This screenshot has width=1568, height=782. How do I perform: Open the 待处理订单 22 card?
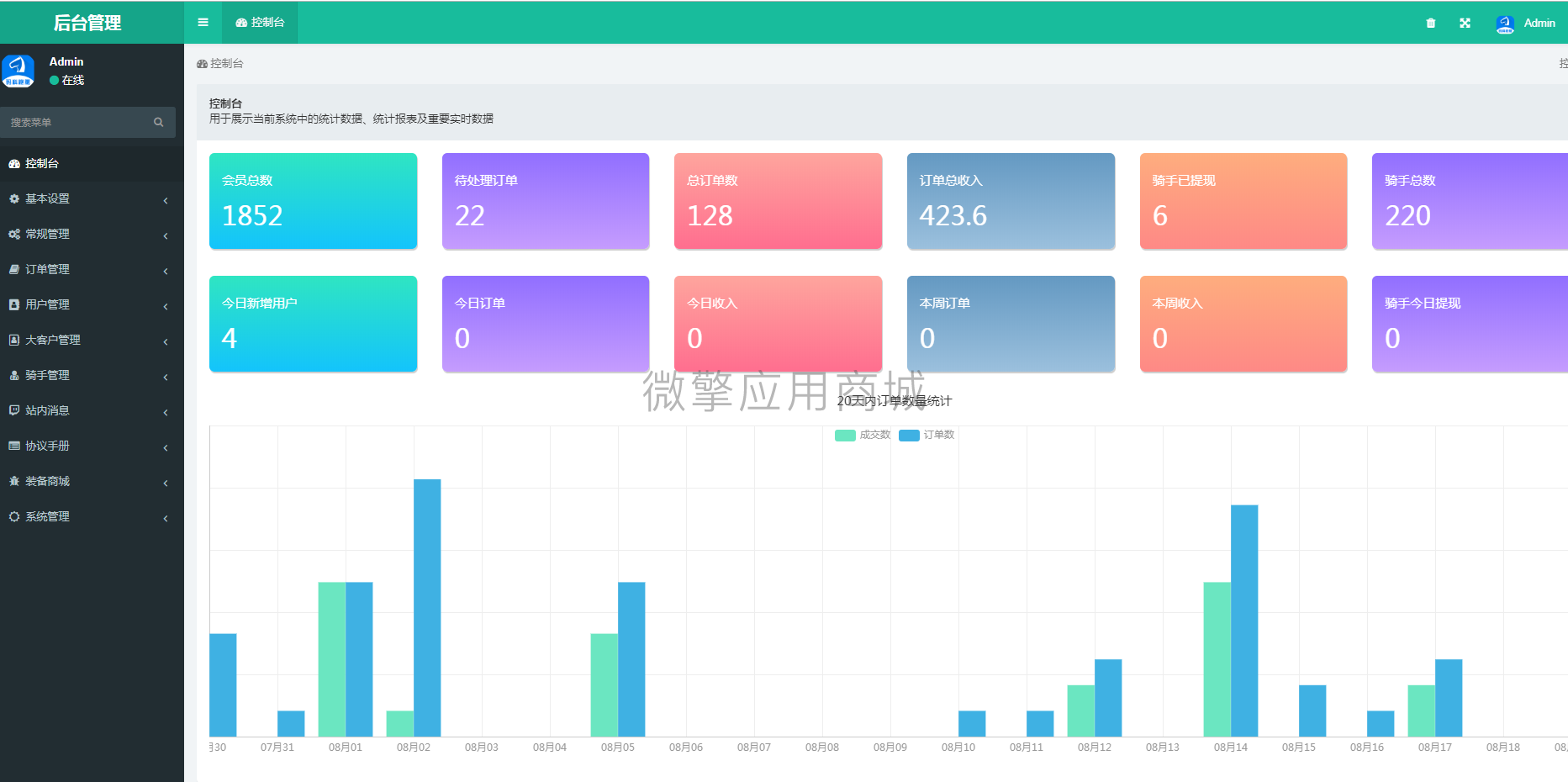[x=546, y=201]
